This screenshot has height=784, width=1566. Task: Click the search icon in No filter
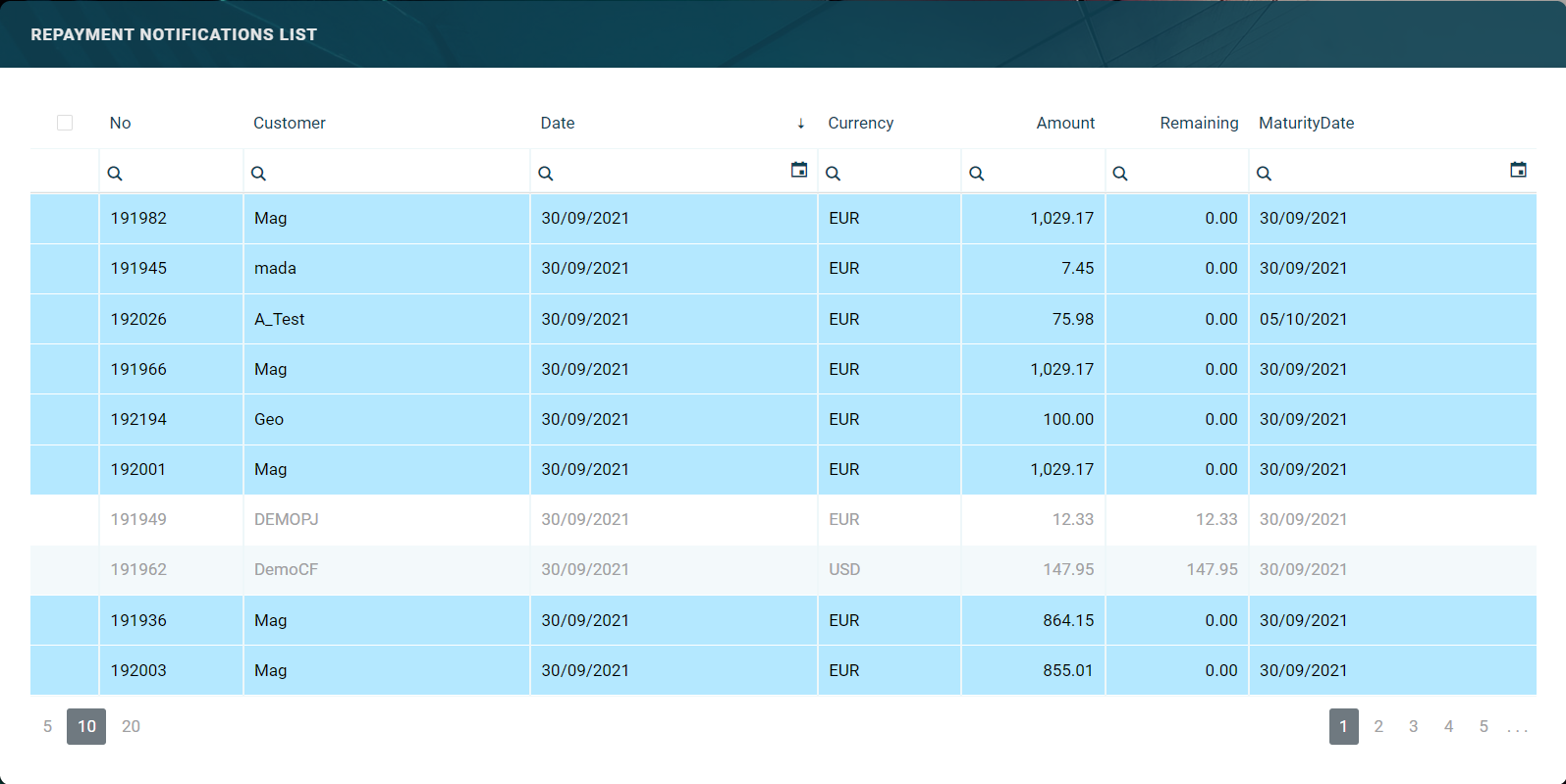(x=115, y=174)
